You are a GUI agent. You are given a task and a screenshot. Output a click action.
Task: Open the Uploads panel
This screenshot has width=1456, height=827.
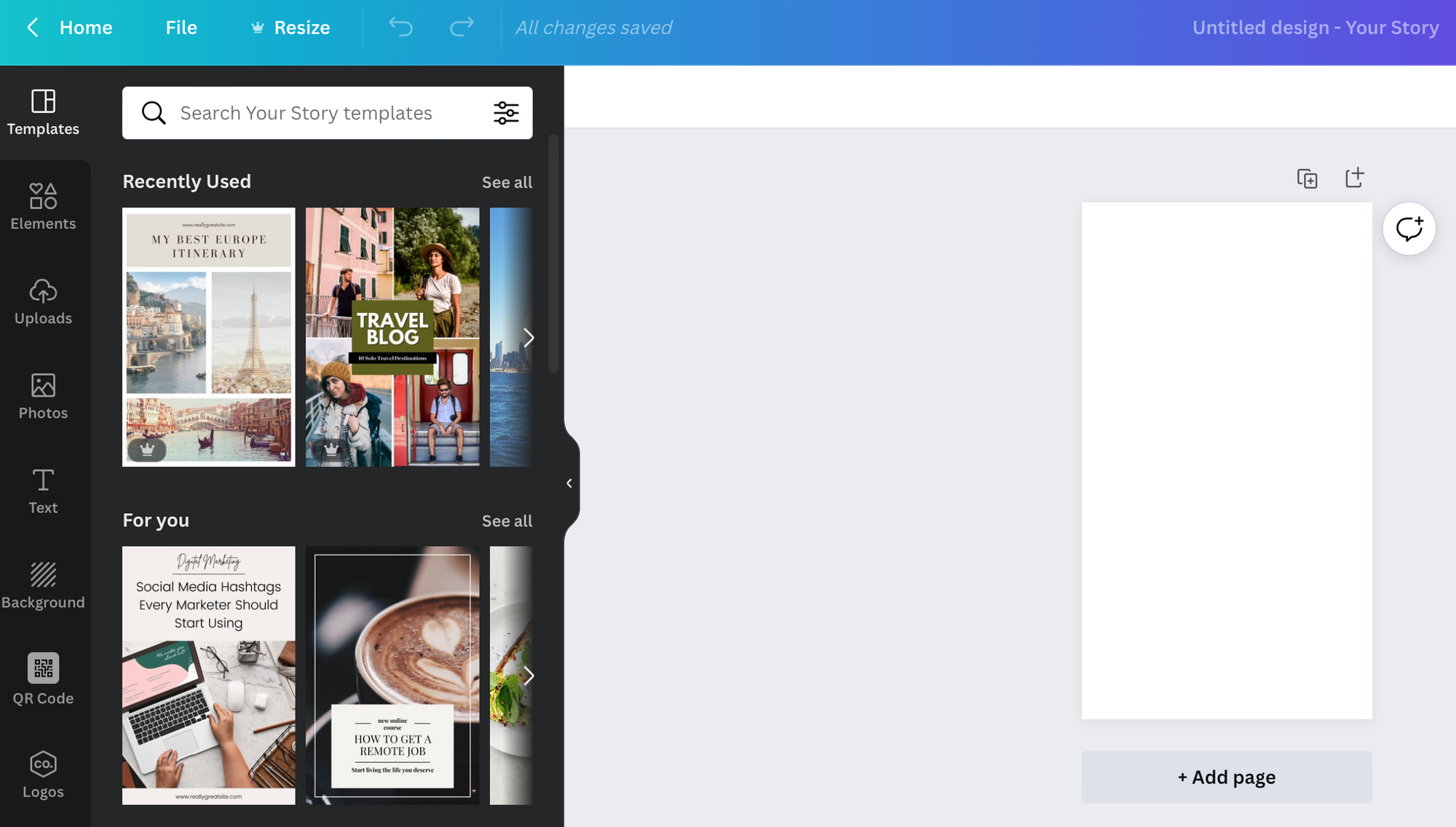(x=43, y=301)
